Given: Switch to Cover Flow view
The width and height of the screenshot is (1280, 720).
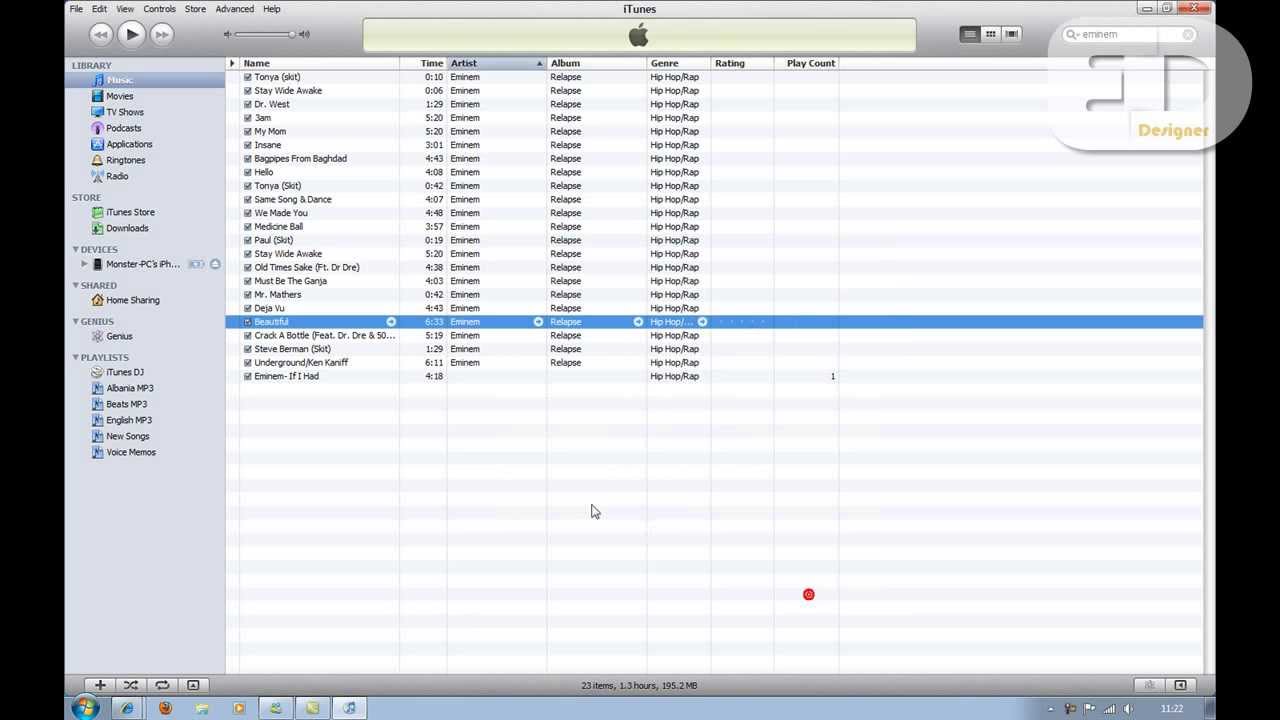Looking at the screenshot, I should coord(1012,34).
